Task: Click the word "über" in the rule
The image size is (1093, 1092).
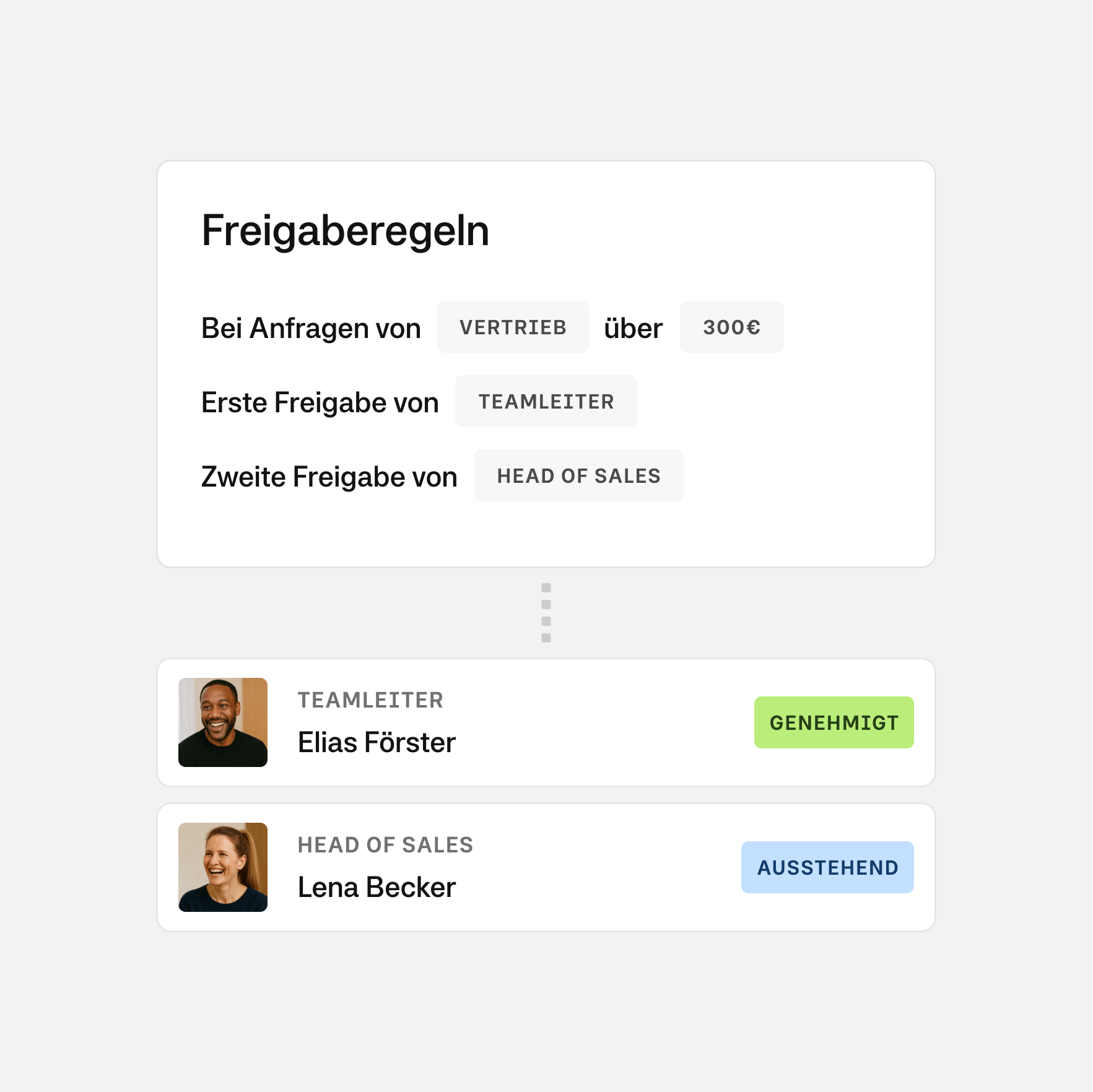Action: coord(633,328)
